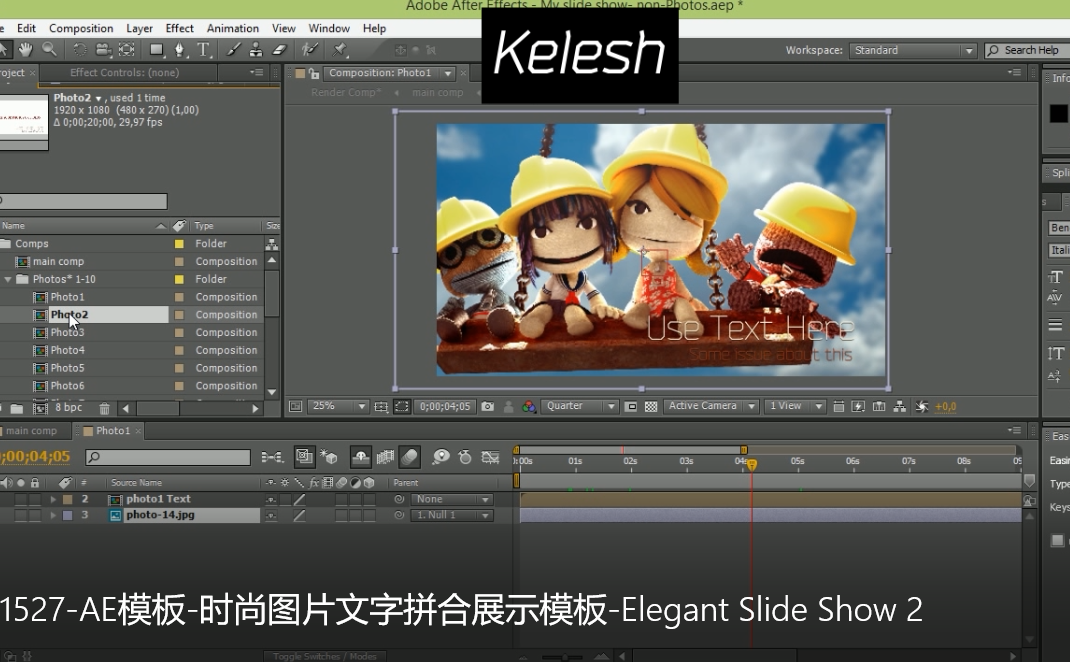Open the Workspace Standard dropdown
Viewport: 1070px width, 662px height.
912,51
